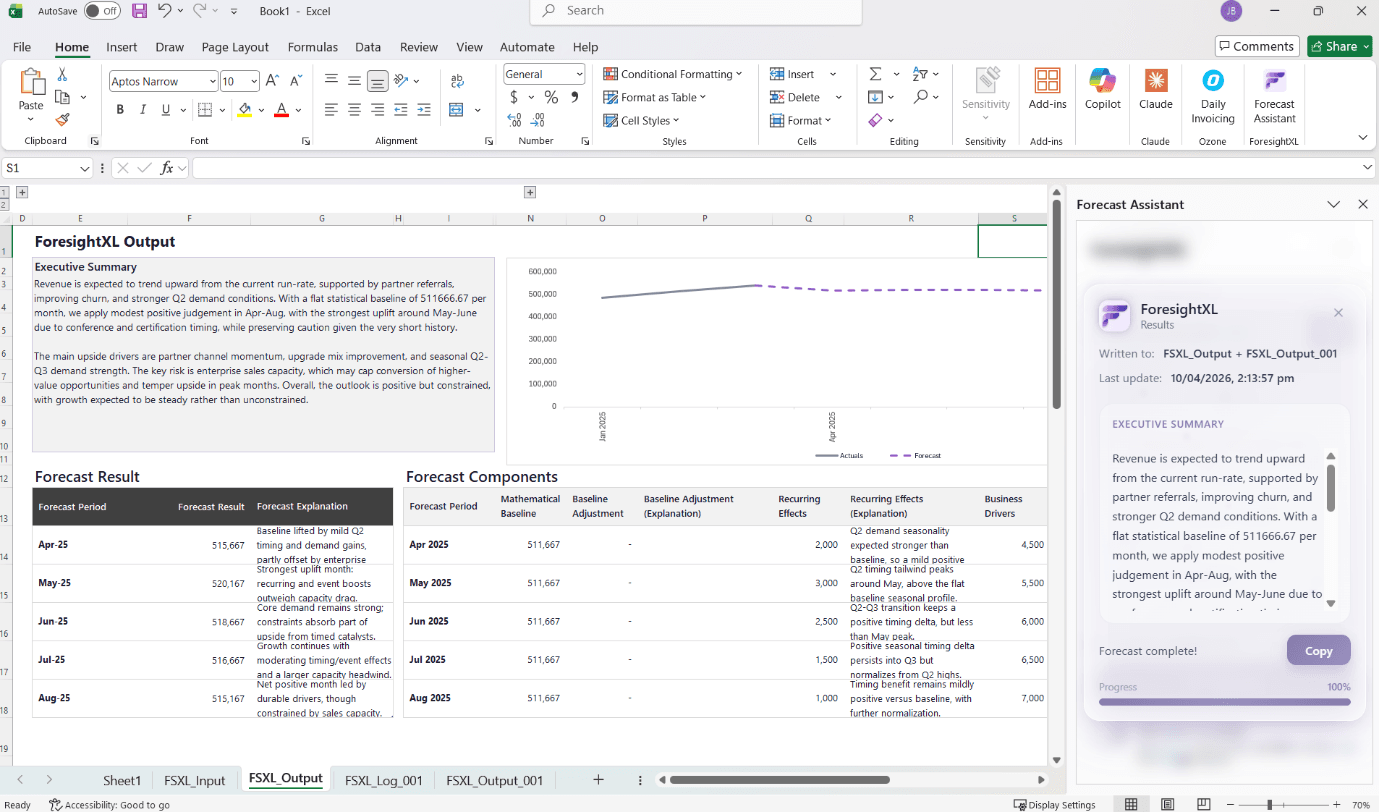Toggle the AutoSave switch
This screenshot has height=812, width=1379.
point(102,11)
